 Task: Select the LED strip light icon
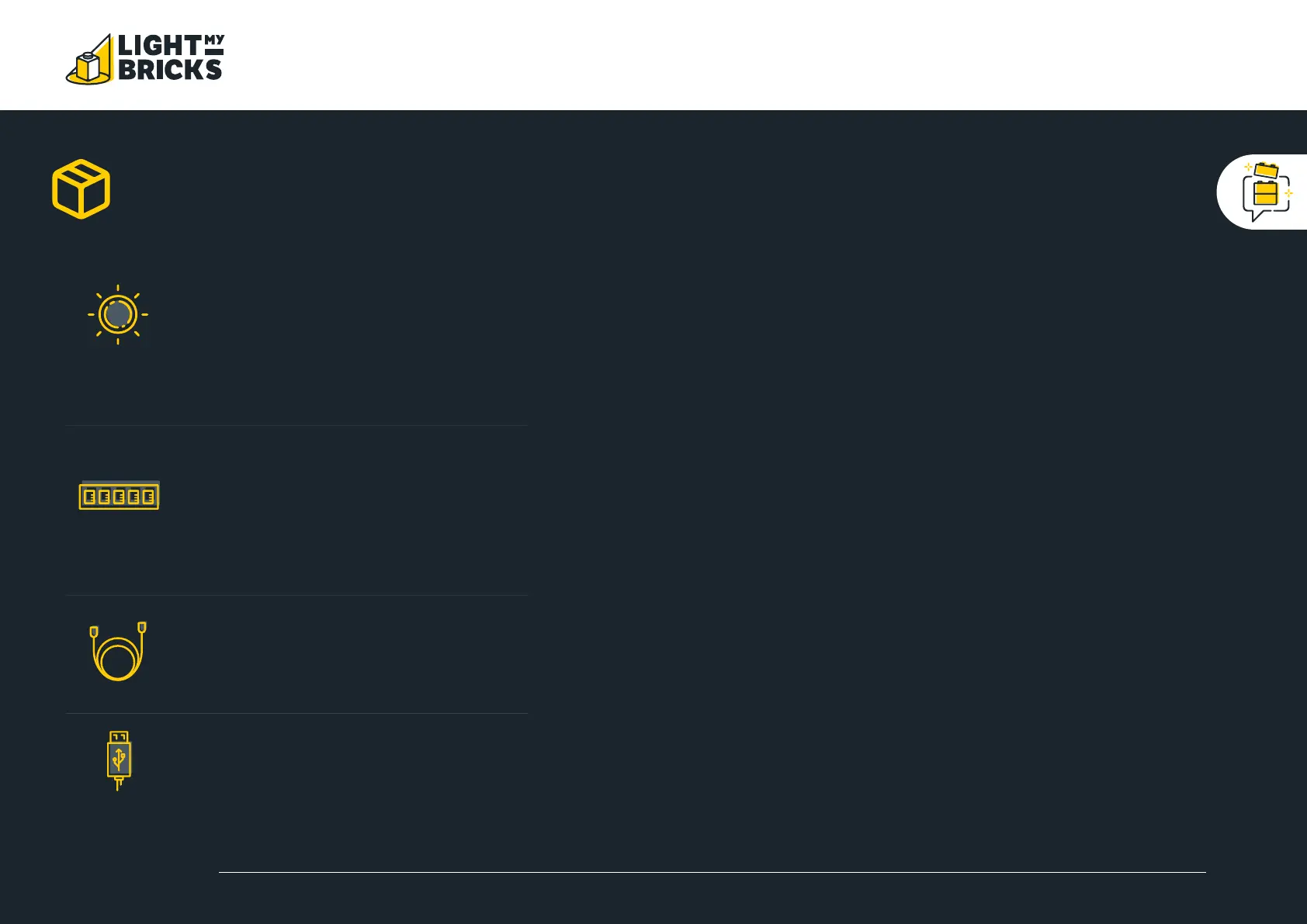pos(120,496)
